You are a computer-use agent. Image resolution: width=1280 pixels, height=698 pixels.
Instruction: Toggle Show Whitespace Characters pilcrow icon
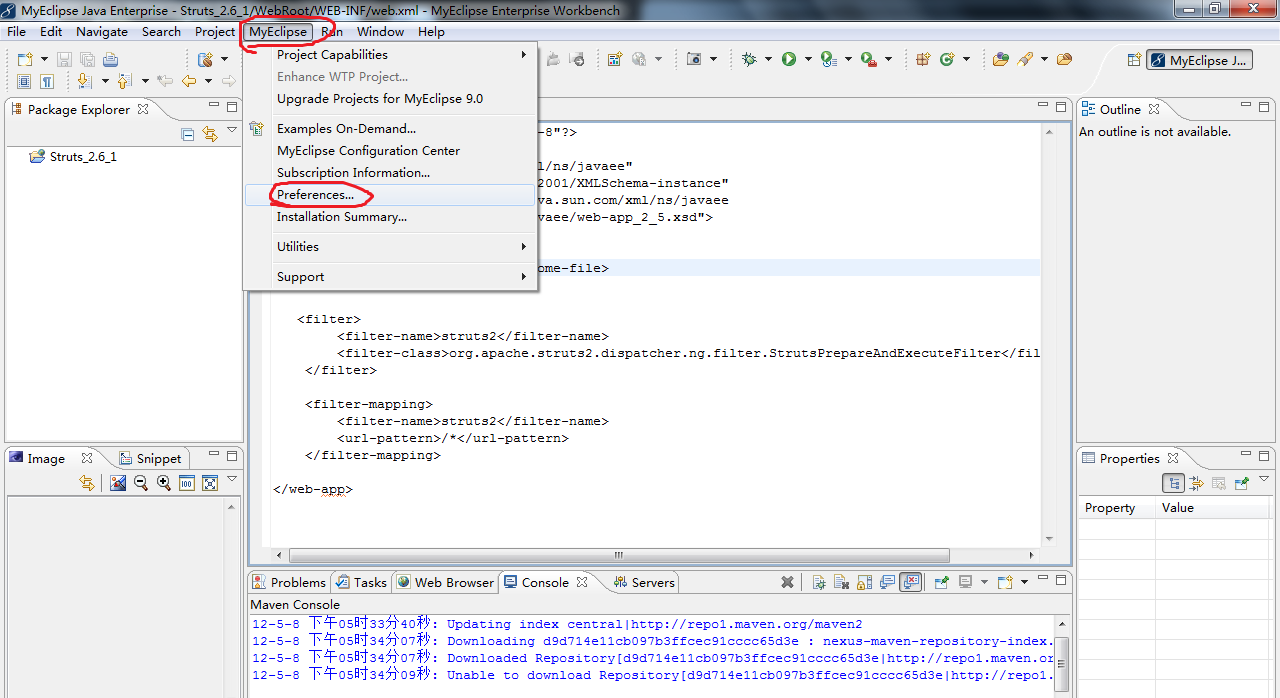47,81
